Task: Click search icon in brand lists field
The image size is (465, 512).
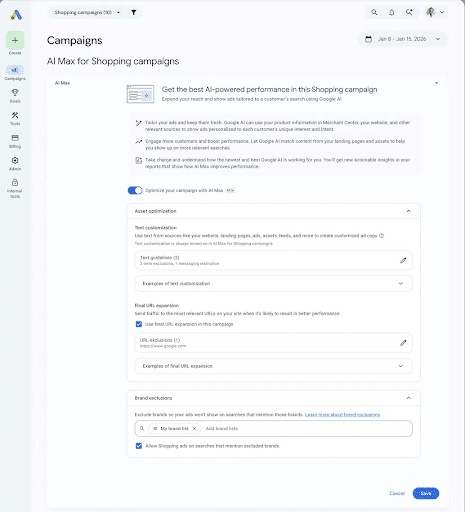Action: [x=142, y=428]
